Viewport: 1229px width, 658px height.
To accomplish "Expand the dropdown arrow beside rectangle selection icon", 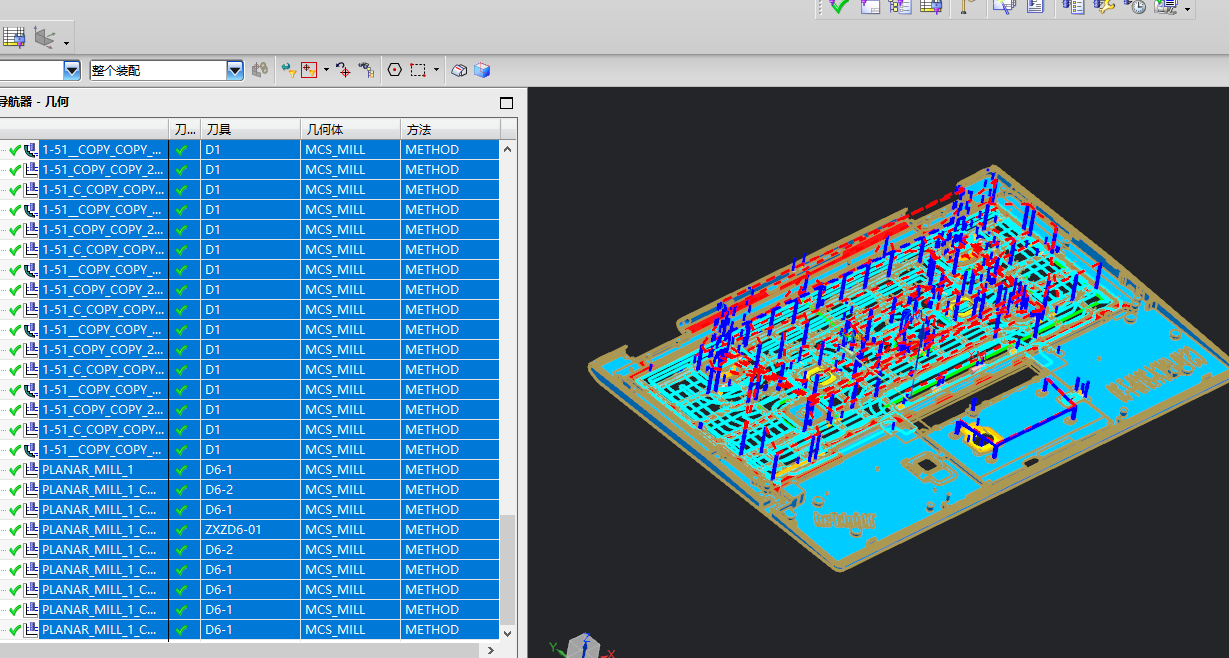I will pos(437,70).
